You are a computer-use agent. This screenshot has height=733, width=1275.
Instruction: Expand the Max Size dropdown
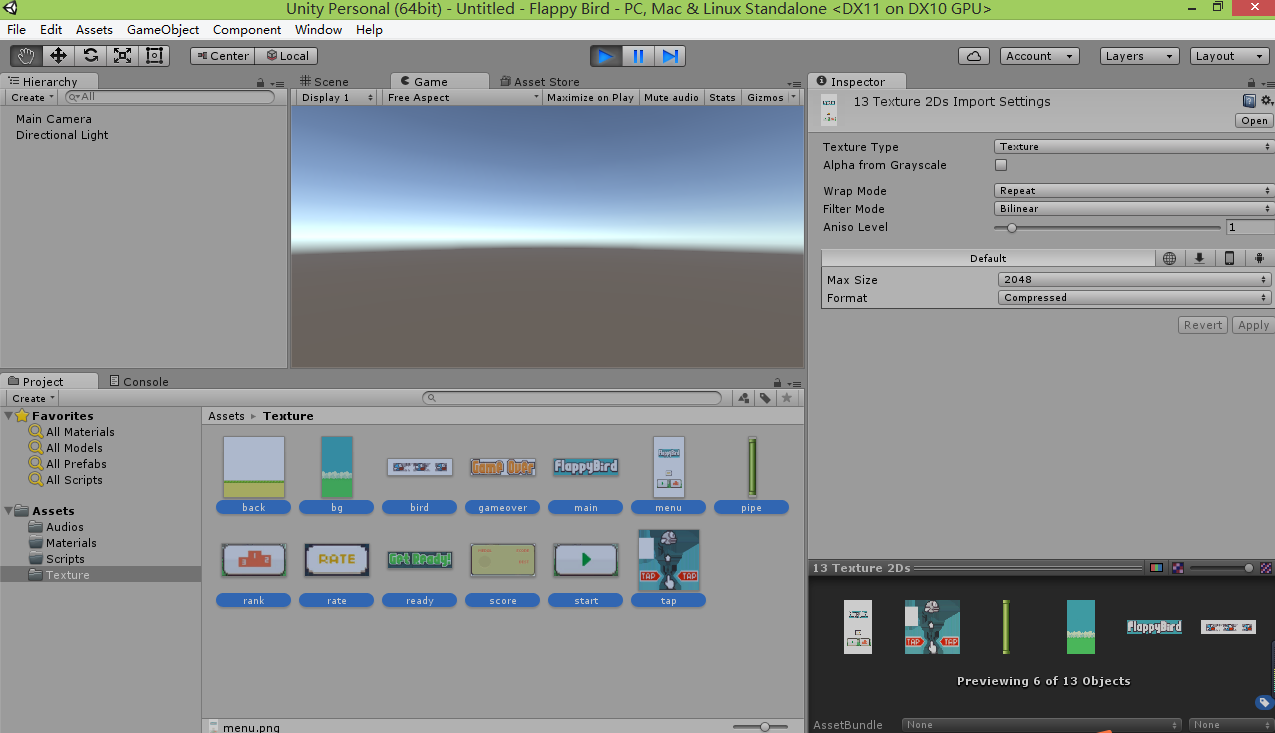1134,280
